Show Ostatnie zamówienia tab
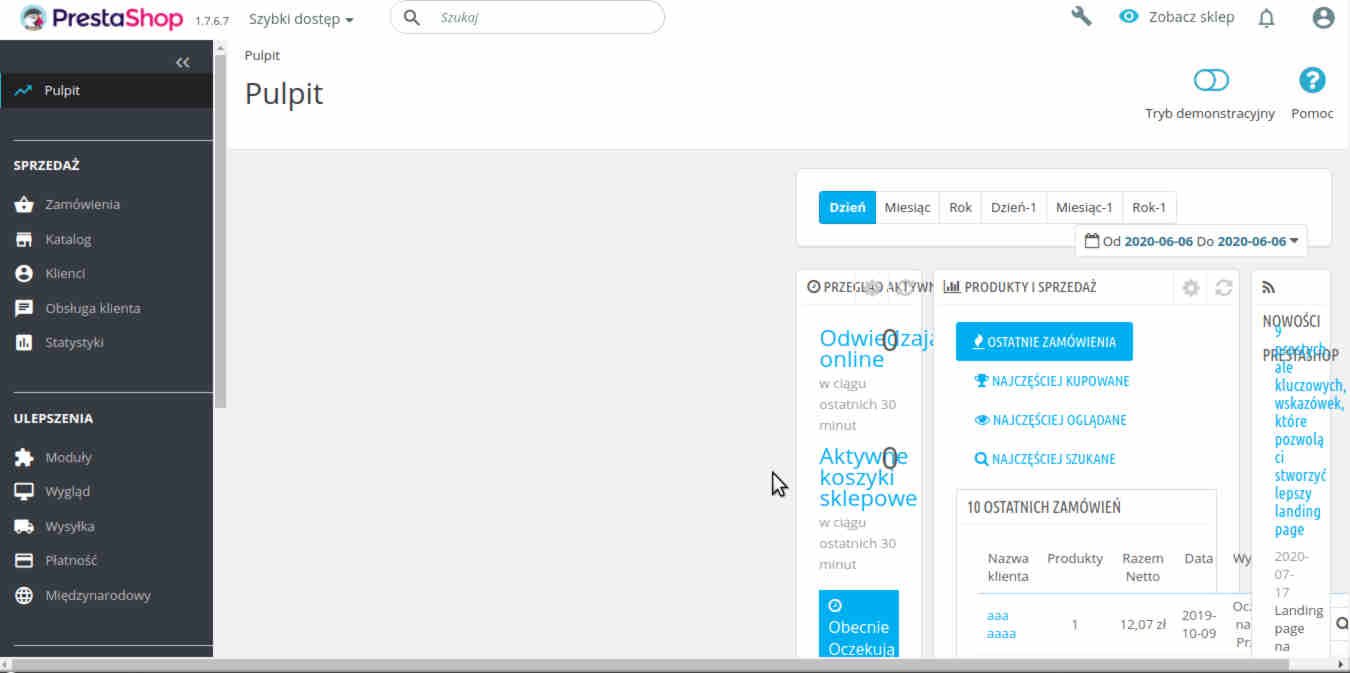 (x=1044, y=341)
